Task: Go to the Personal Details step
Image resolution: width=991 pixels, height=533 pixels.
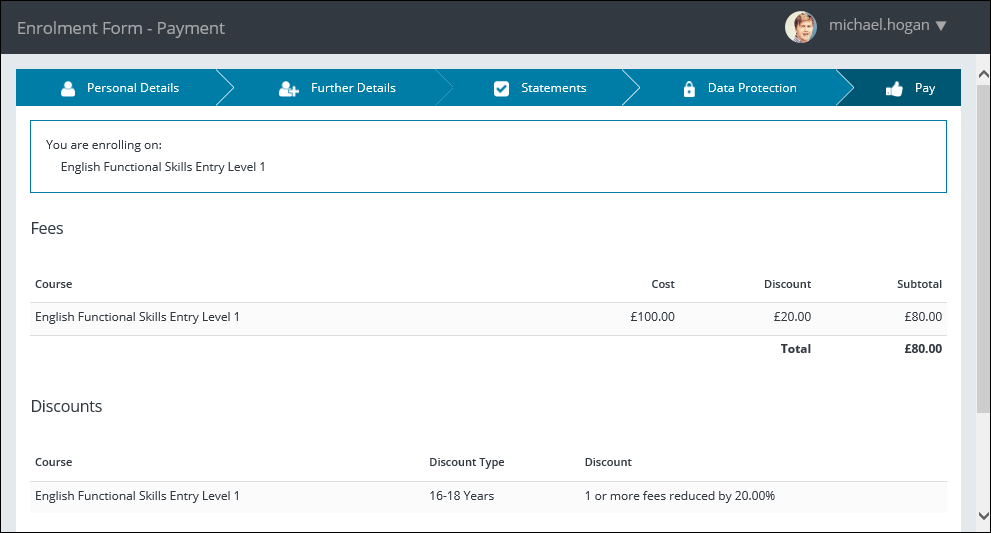Action: click(x=133, y=88)
